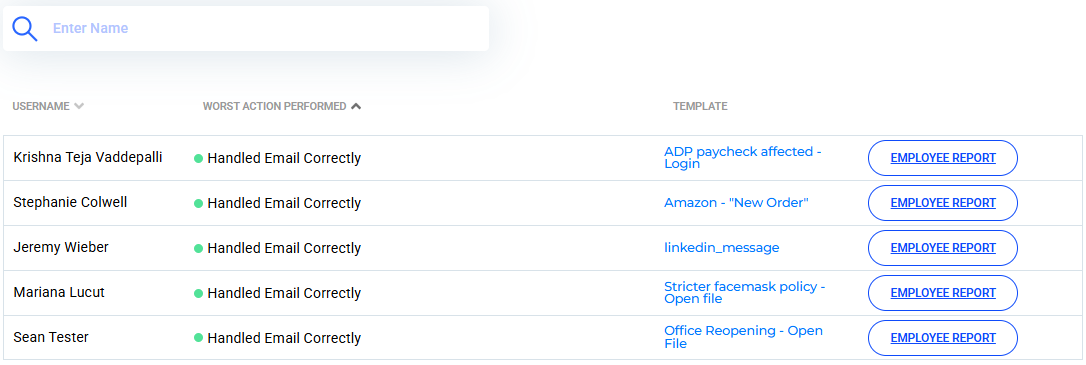
Task: Sort by Username using the down chevron
Action: point(79,107)
